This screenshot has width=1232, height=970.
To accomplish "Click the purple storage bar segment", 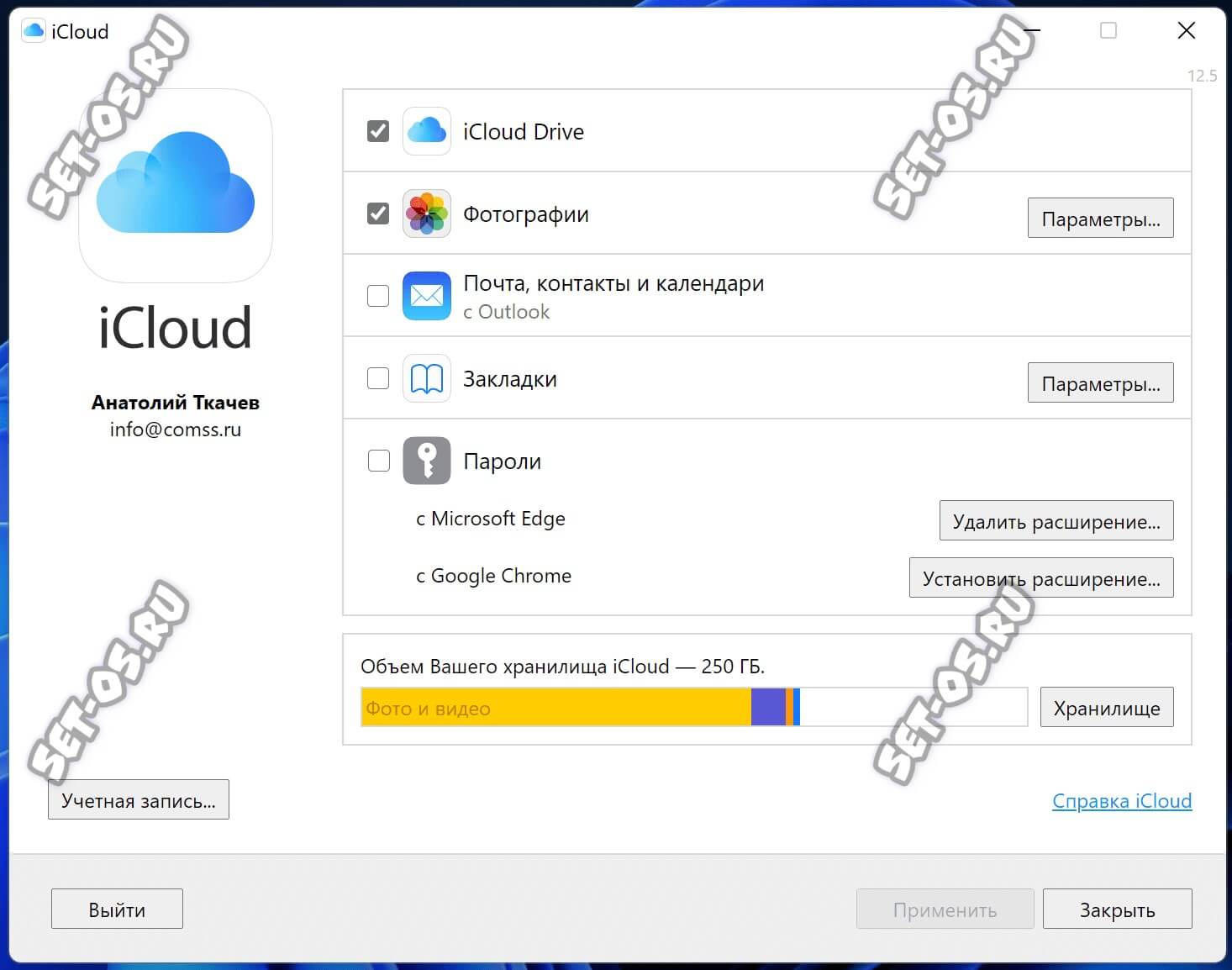I will [x=768, y=707].
